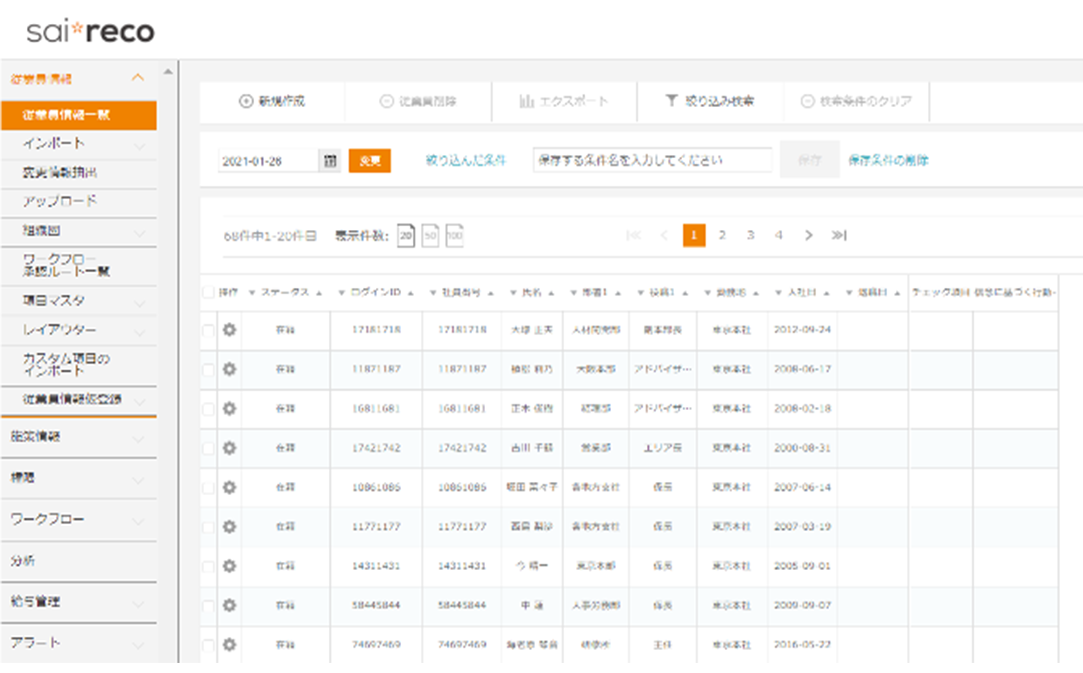Select the checkbox for employee 17421742
The width and height of the screenshot is (1083, 673).
pos(208,448)
